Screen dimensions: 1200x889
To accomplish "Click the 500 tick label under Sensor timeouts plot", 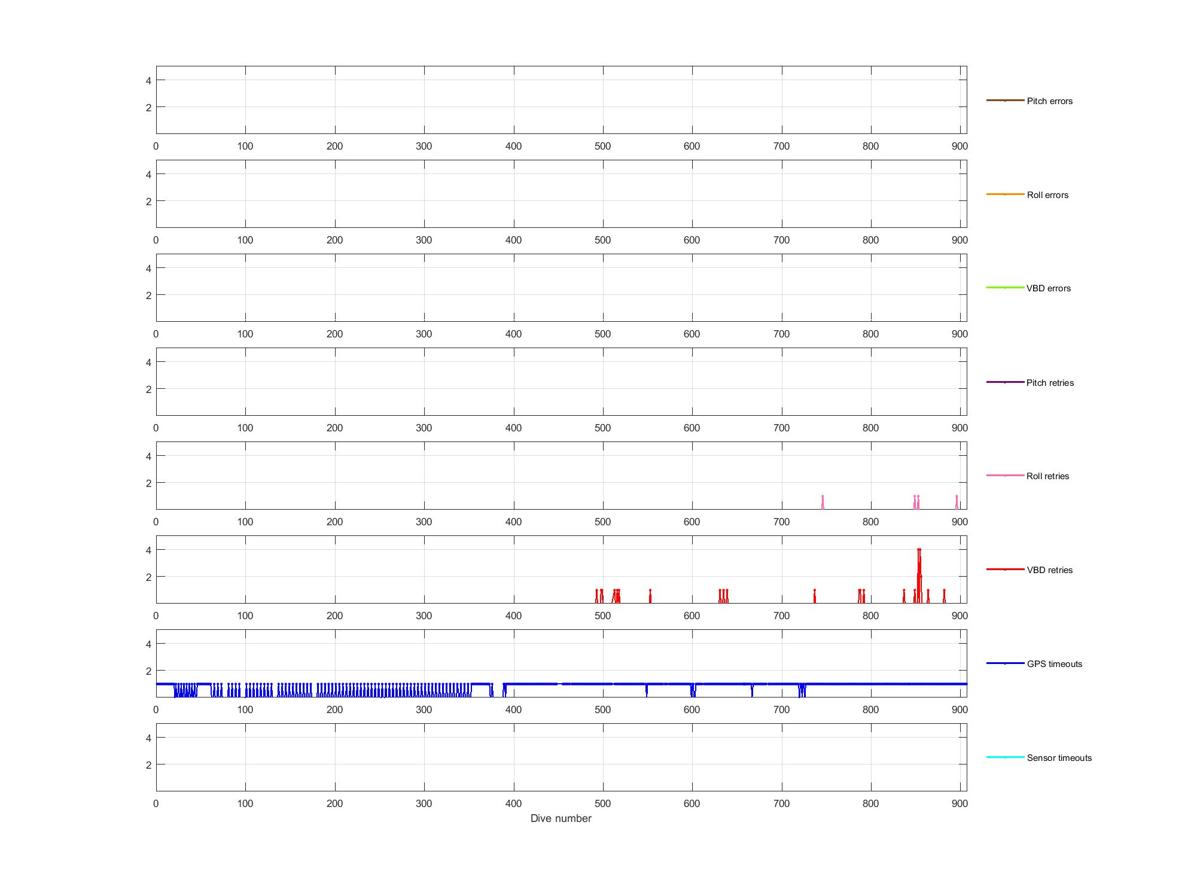I will pyautogui.click(x=603, y=803).
